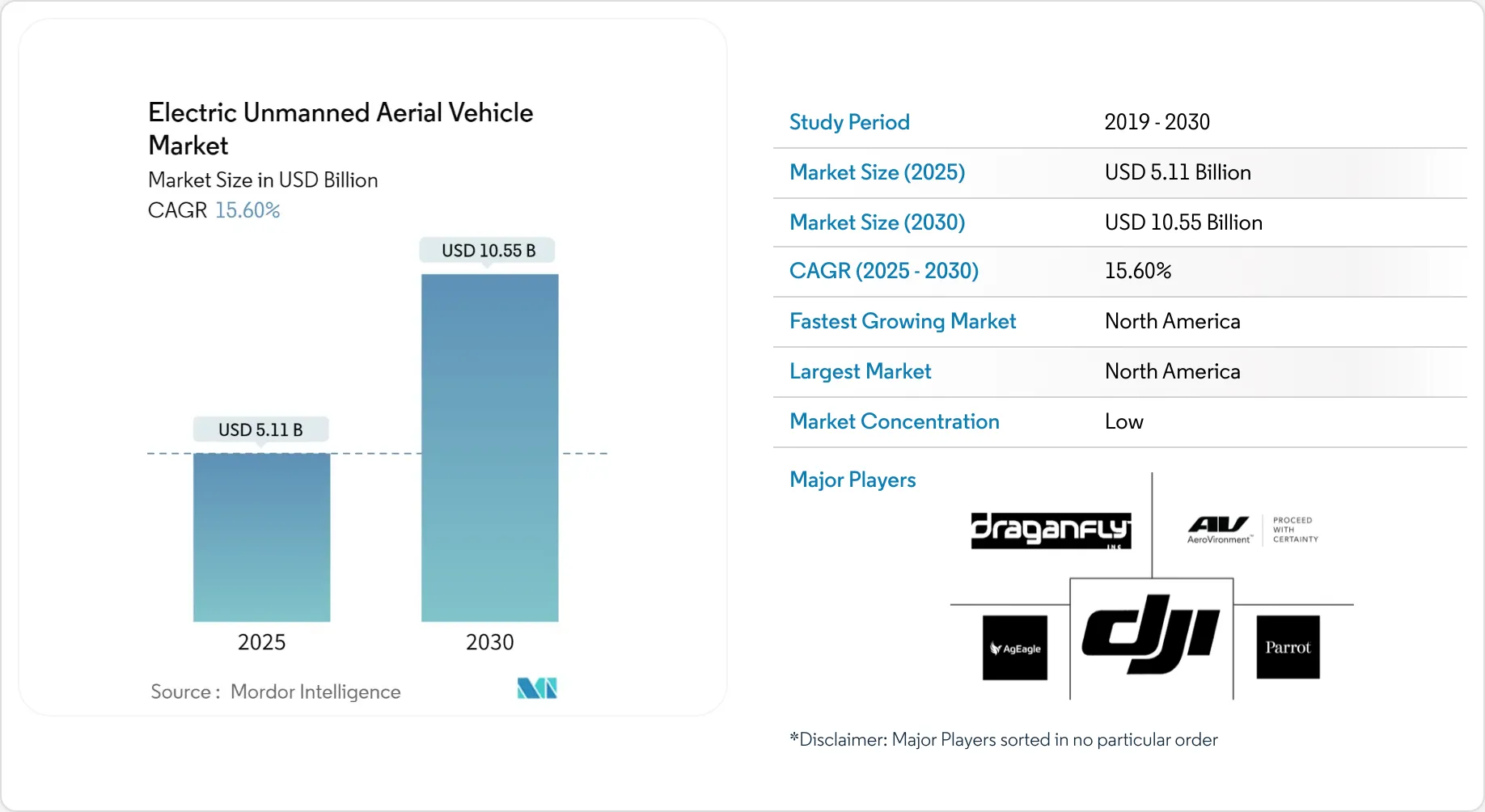Click the Low concentration value
The height and width of the screenshot is (812, 1485).
1123,421
